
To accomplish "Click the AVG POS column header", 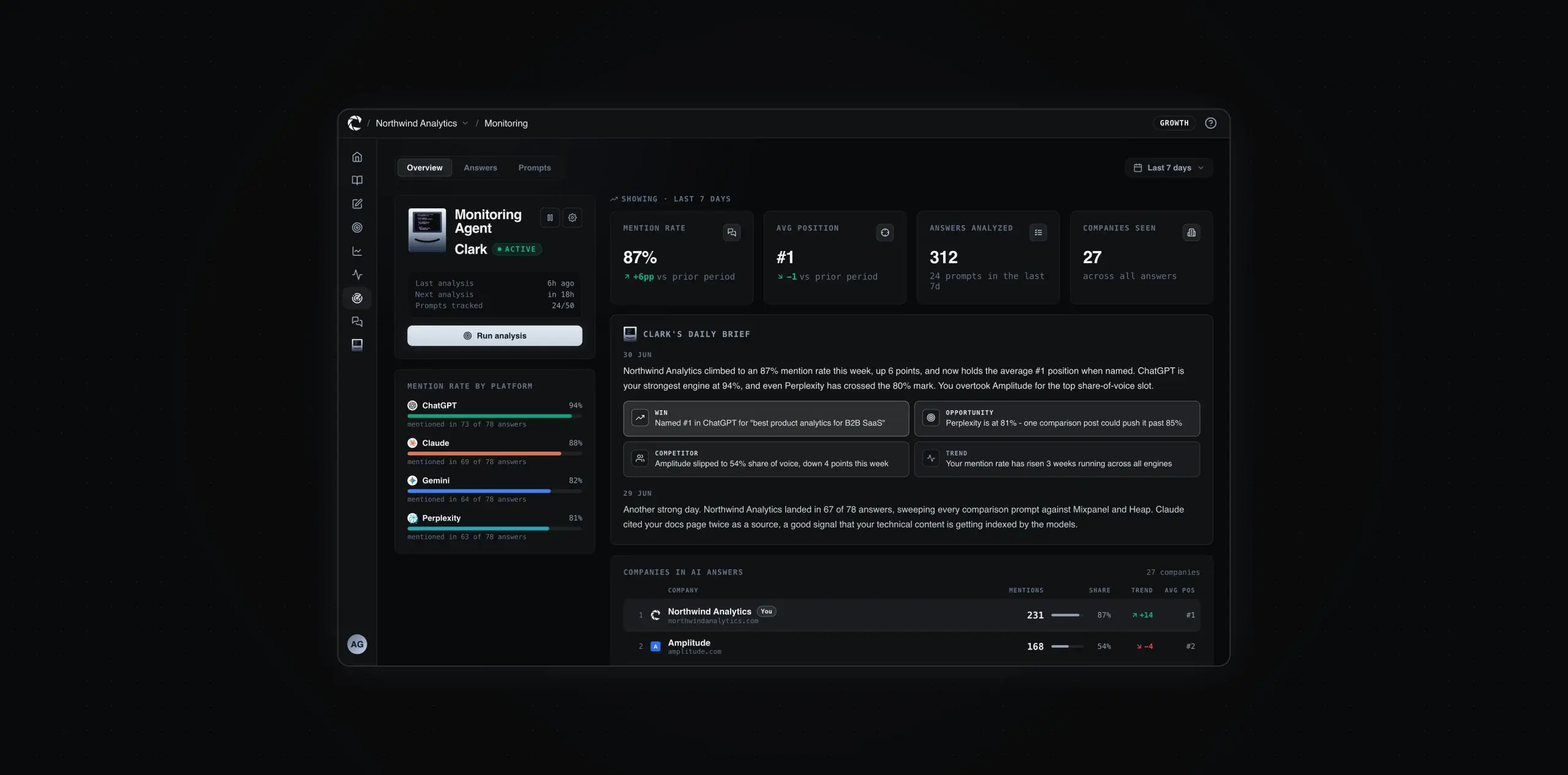I will point(1180,590).
